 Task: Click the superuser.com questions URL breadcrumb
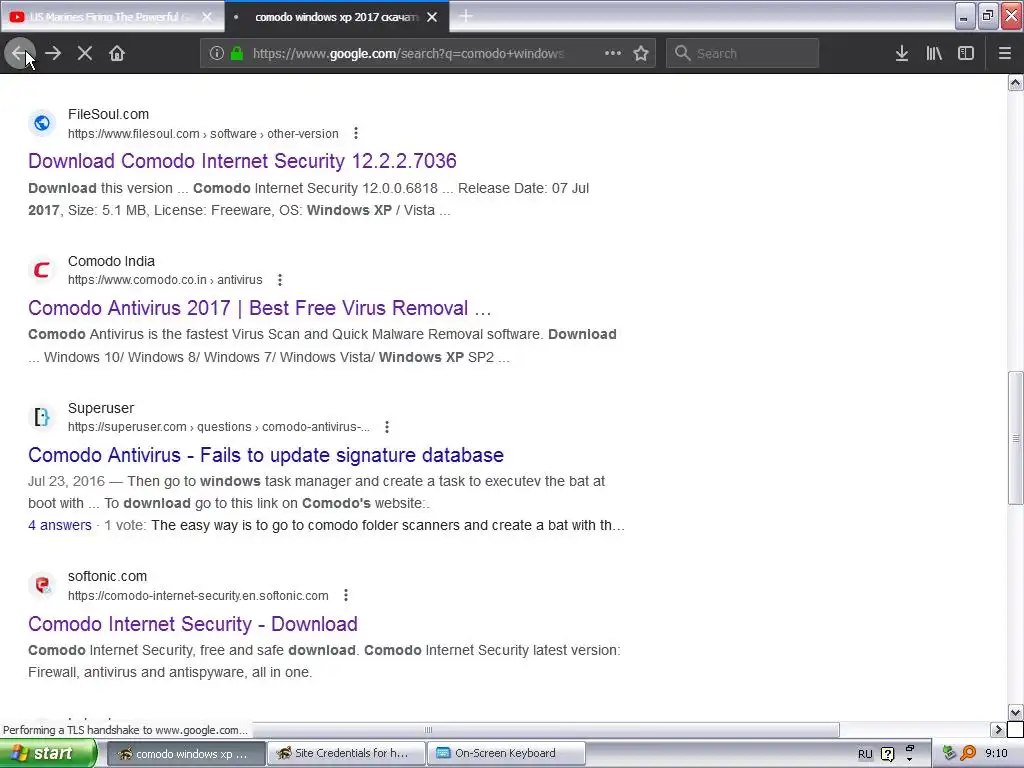coord(219,427)
